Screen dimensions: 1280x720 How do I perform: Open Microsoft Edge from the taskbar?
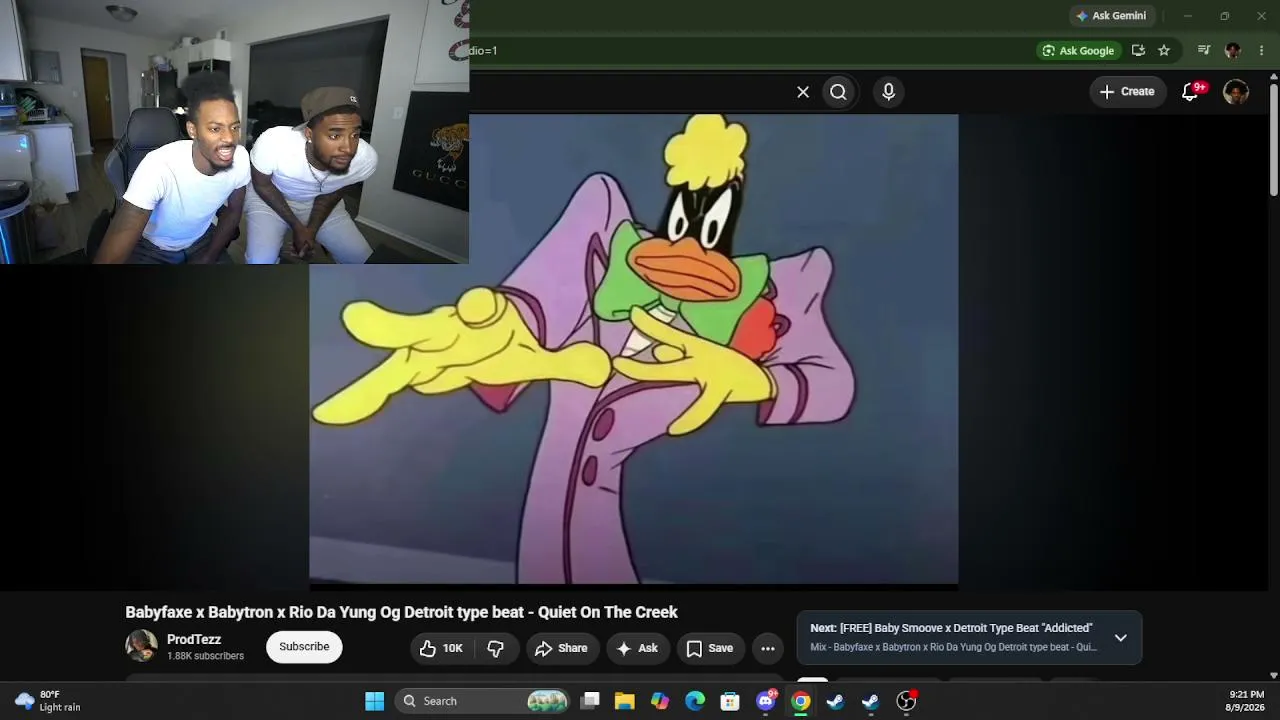coord(695,701)
